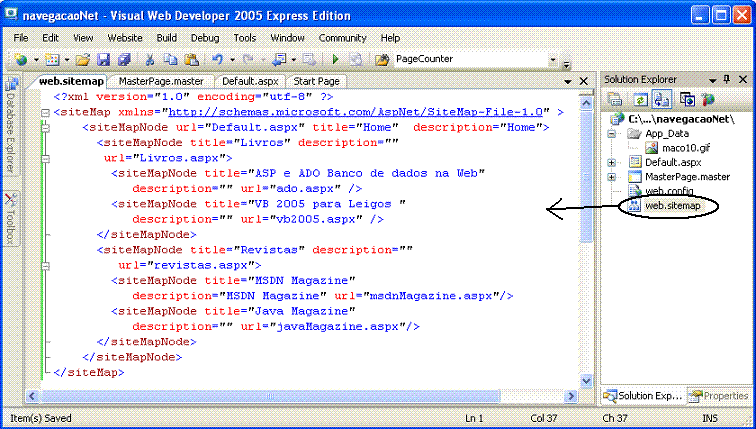Open Solution Explorer window position dropdown
Screen dimensions: 756x429
(712, 80)
